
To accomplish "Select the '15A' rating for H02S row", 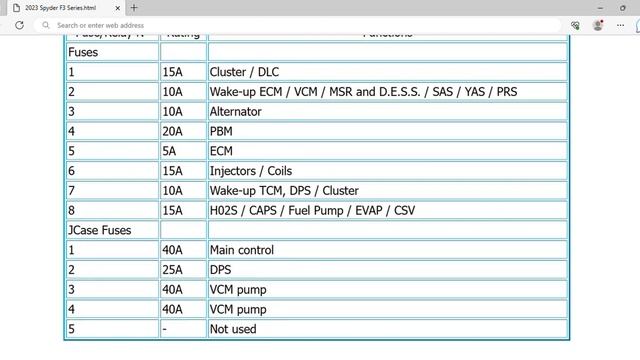I will pyautogui.click(x=183, y=210).
